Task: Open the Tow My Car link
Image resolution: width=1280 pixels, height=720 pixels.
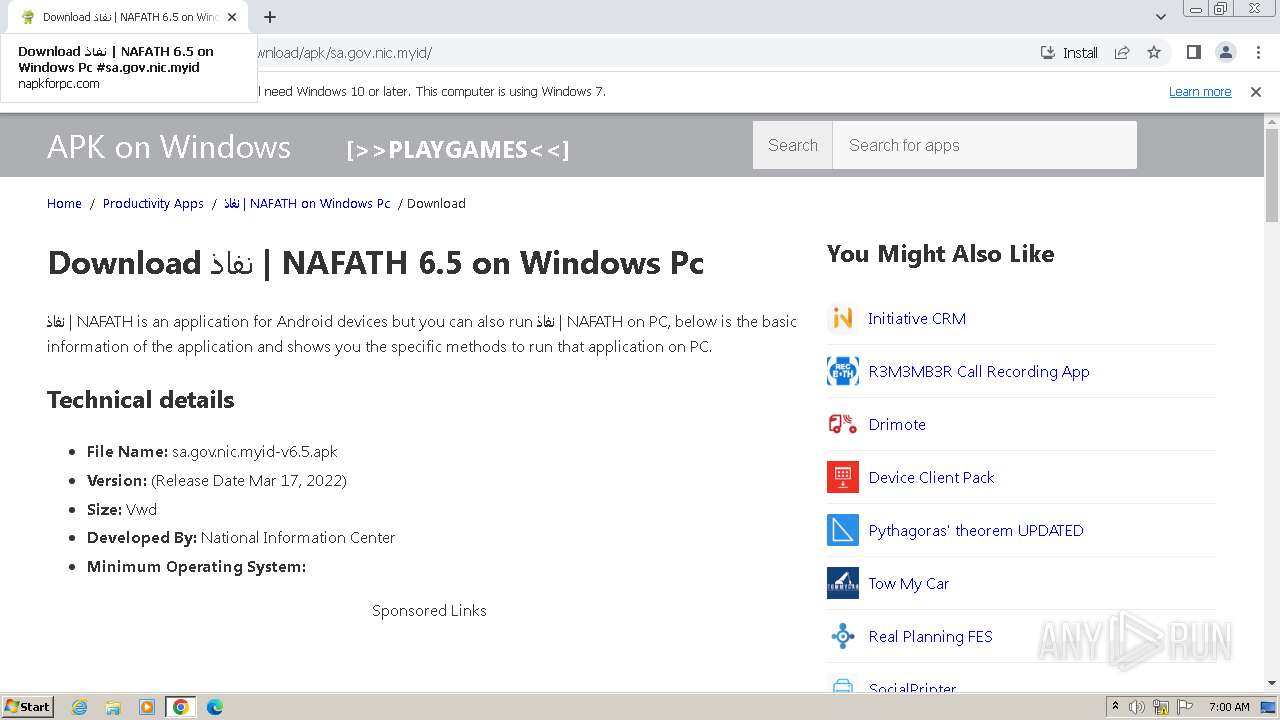Action: point(909,584)
